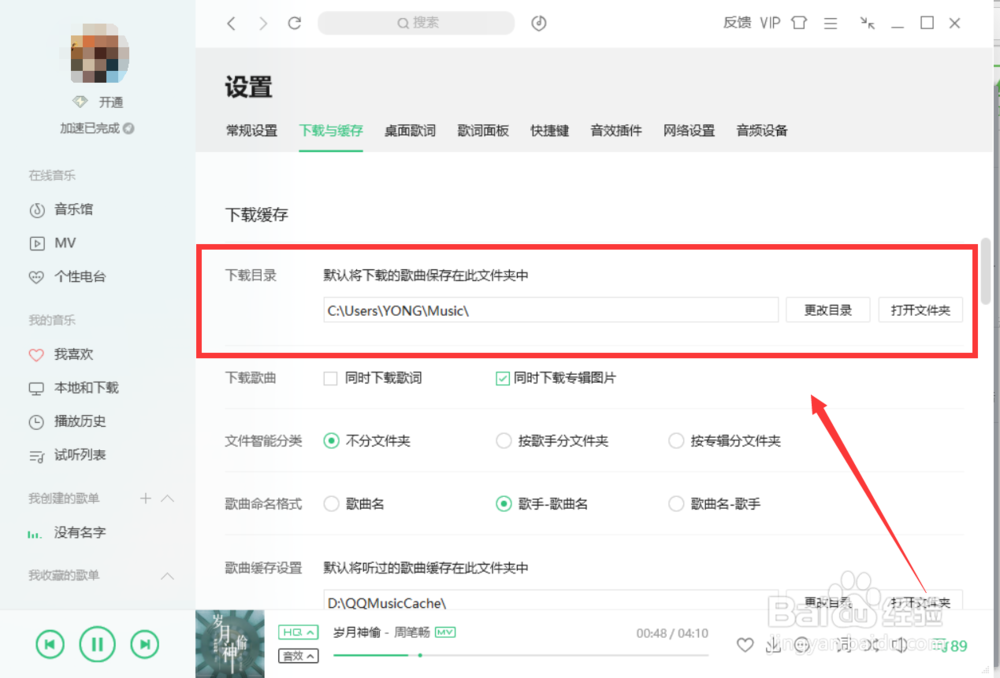Open 试听列表 in sidebar
This screenshot has width=1000, height=678.
pyautogui.click(x=68, y=455)
